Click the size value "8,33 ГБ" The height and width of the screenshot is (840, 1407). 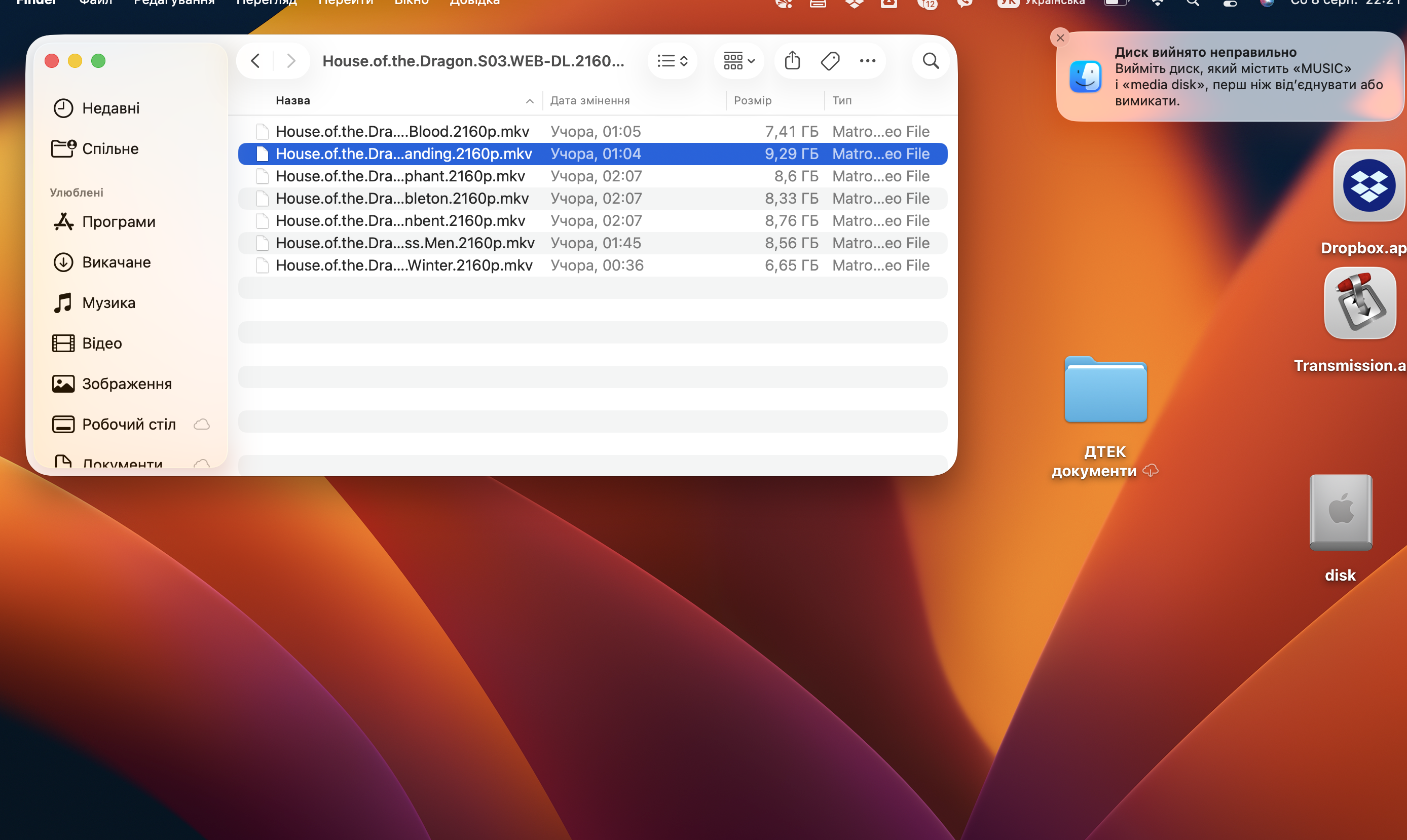tap(792, 199)
